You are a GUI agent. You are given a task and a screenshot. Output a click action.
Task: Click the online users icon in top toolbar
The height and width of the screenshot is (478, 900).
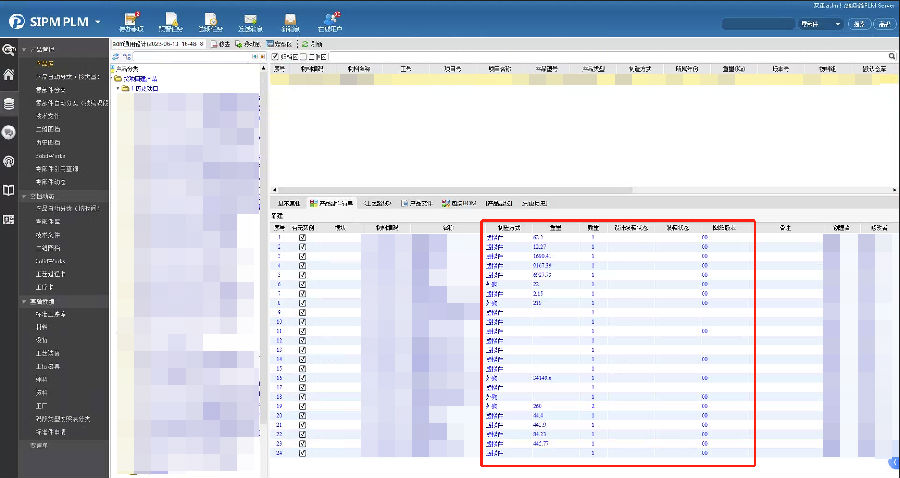click(330, 20)
